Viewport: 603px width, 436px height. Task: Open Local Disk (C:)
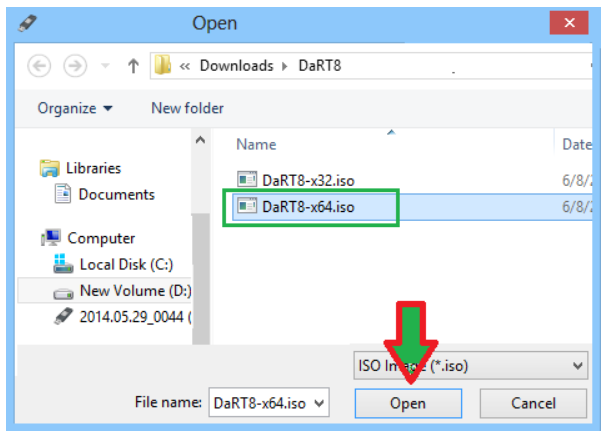(x=127, y=265)
